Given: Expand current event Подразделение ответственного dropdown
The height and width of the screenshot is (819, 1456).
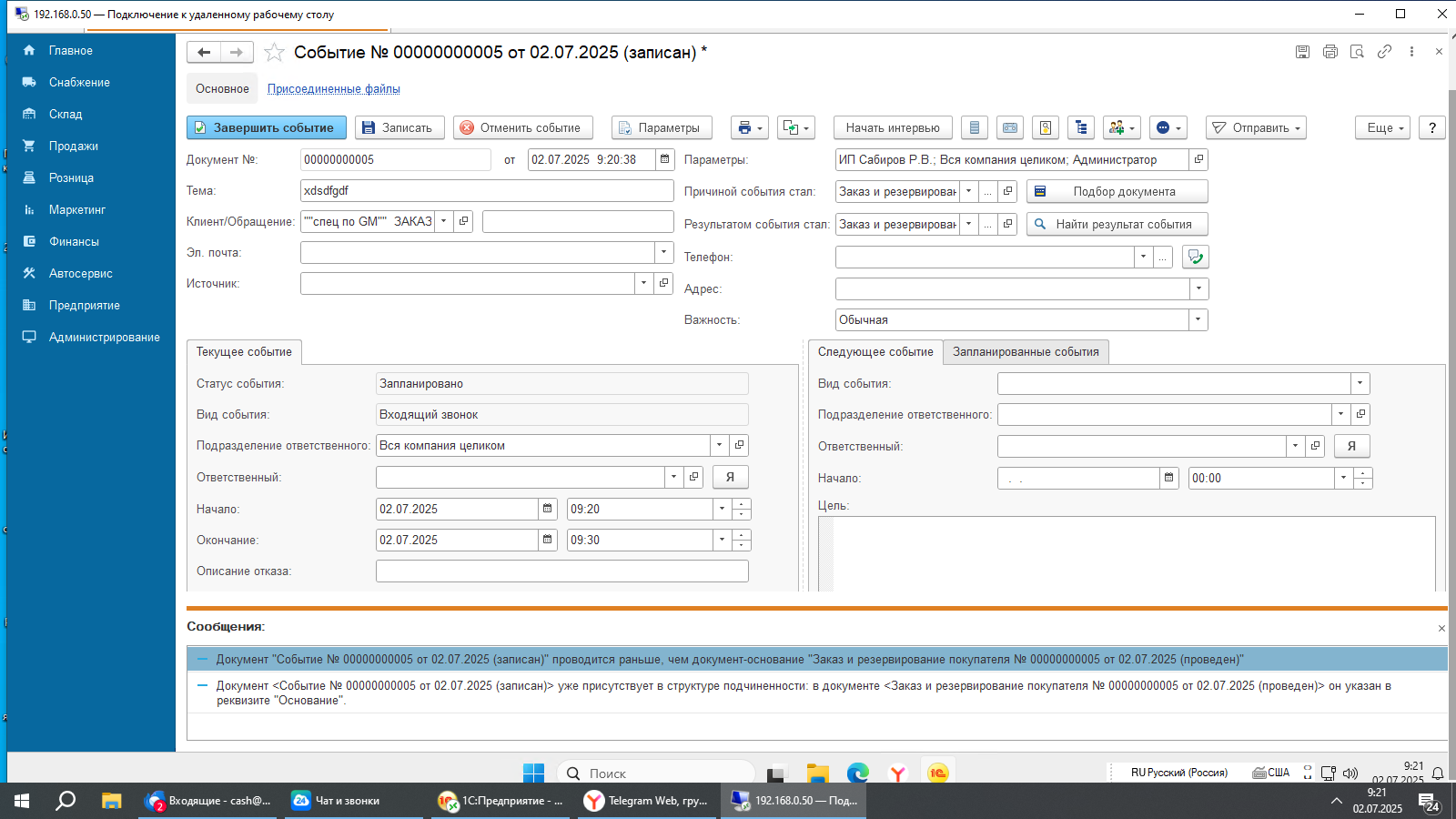Looking at the screenshot, I should [719, 445].
